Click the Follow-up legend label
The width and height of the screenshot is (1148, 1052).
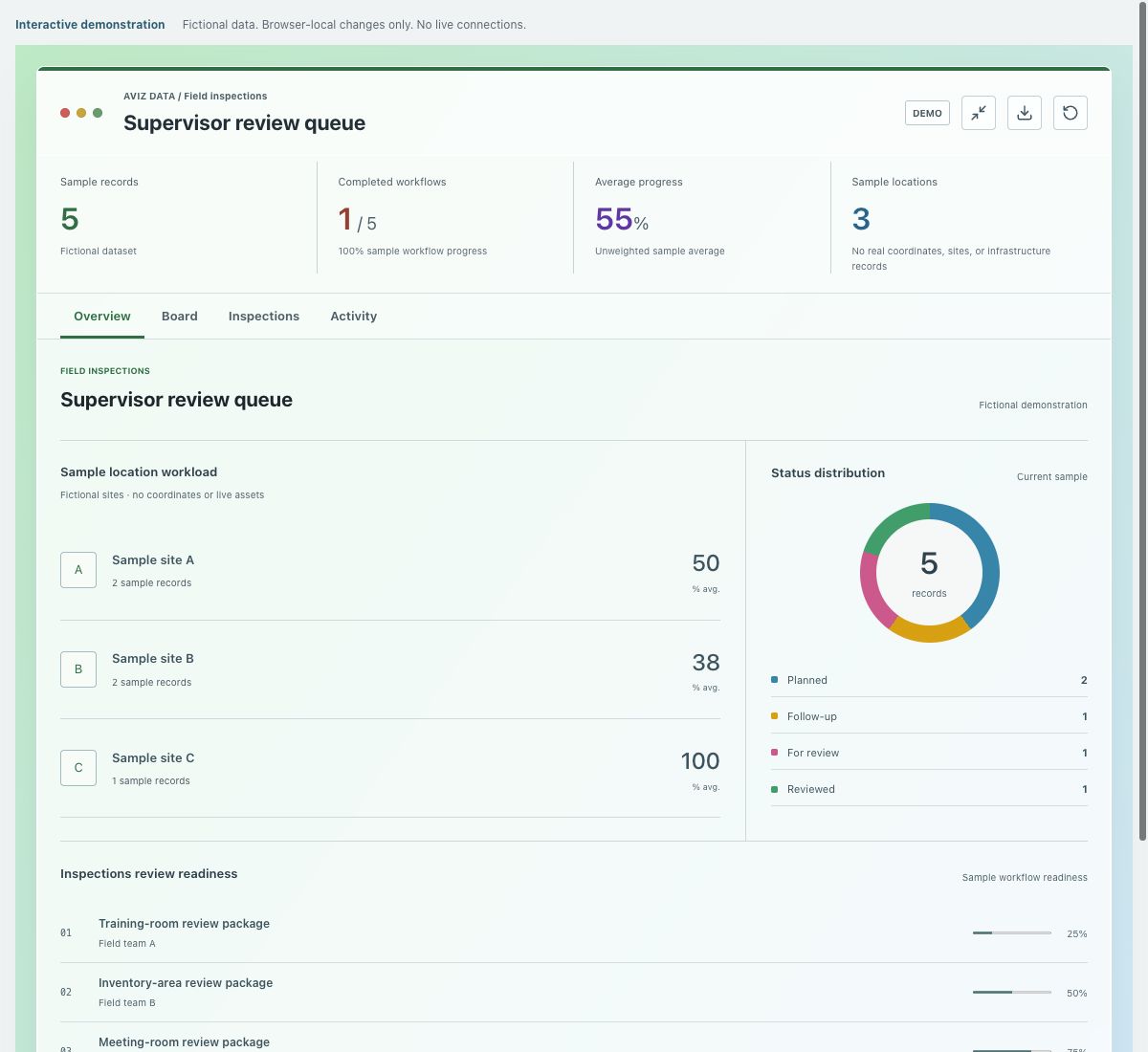tap(812, 716)
